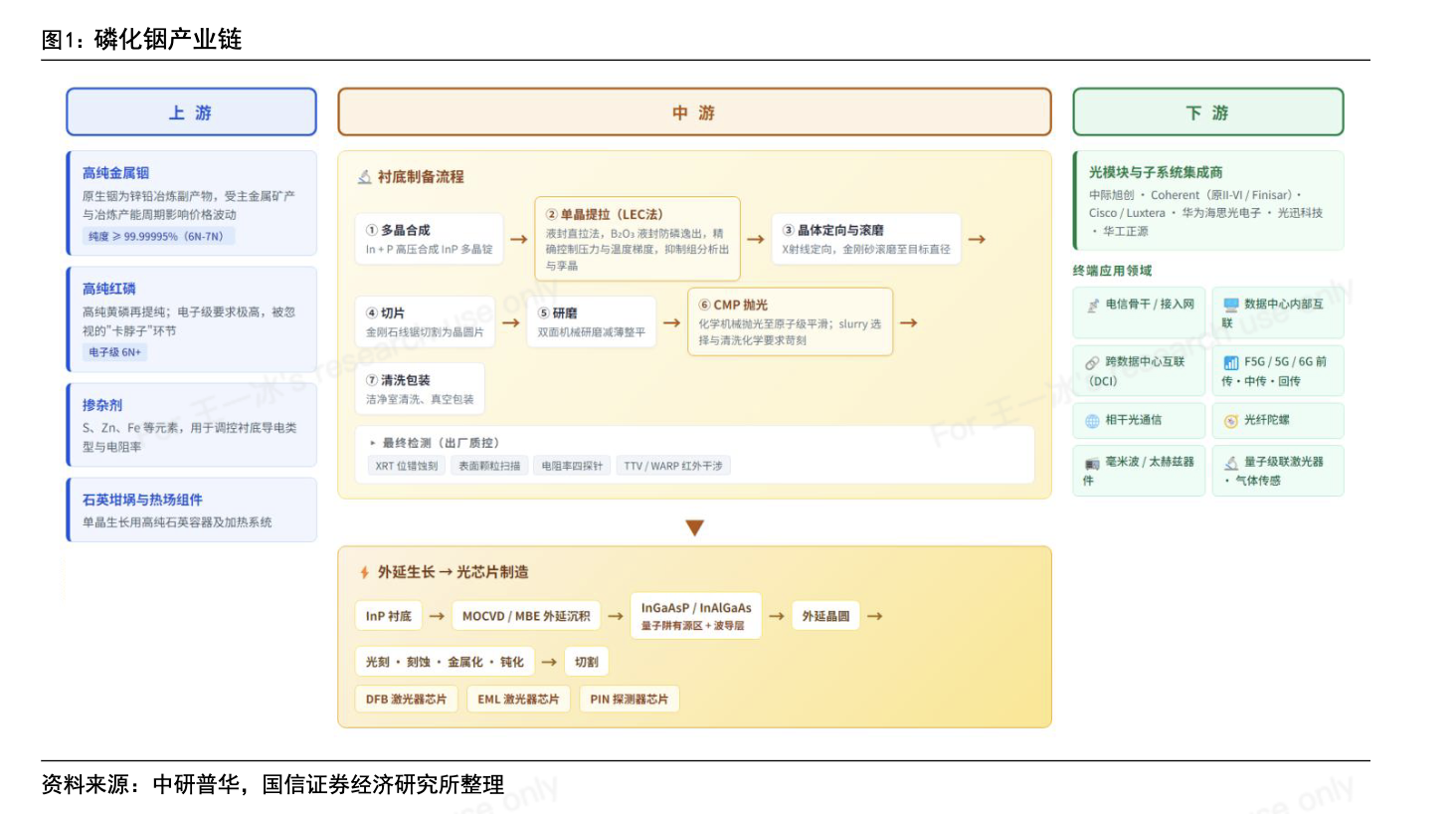Click the icon in the 量子级联激光器 card
Viewport: 1456px width, 814px height.
click(1231, 463)
